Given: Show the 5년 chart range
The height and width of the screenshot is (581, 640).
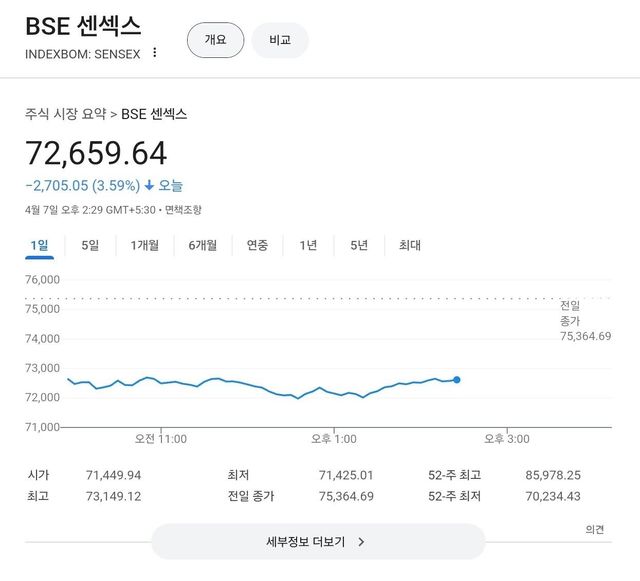Looking at the screenshot, I should (x=359, y=246).
